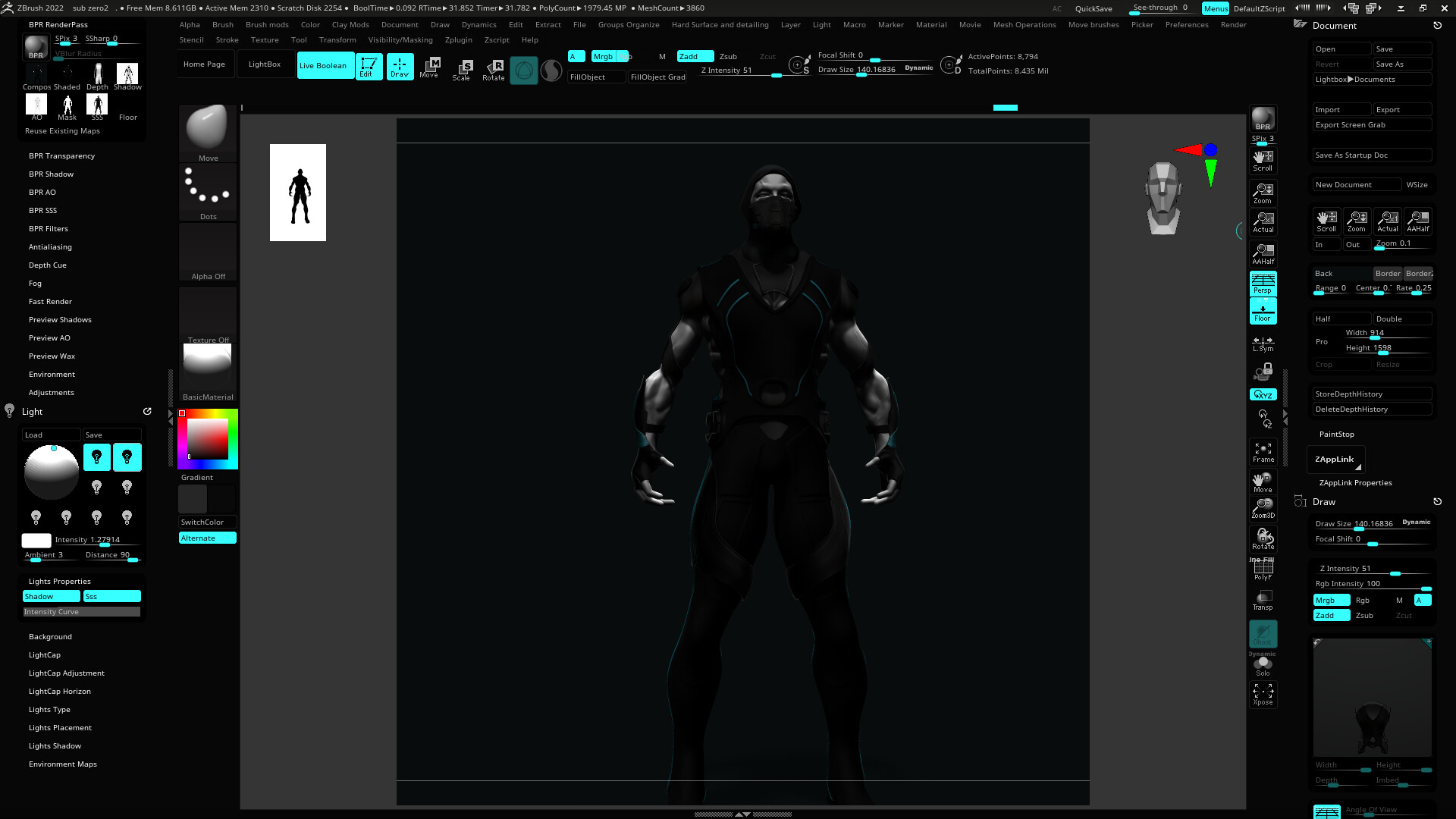Click the LightBox button
Viewport: 1456px width, 819px height.
click(265, 64)
